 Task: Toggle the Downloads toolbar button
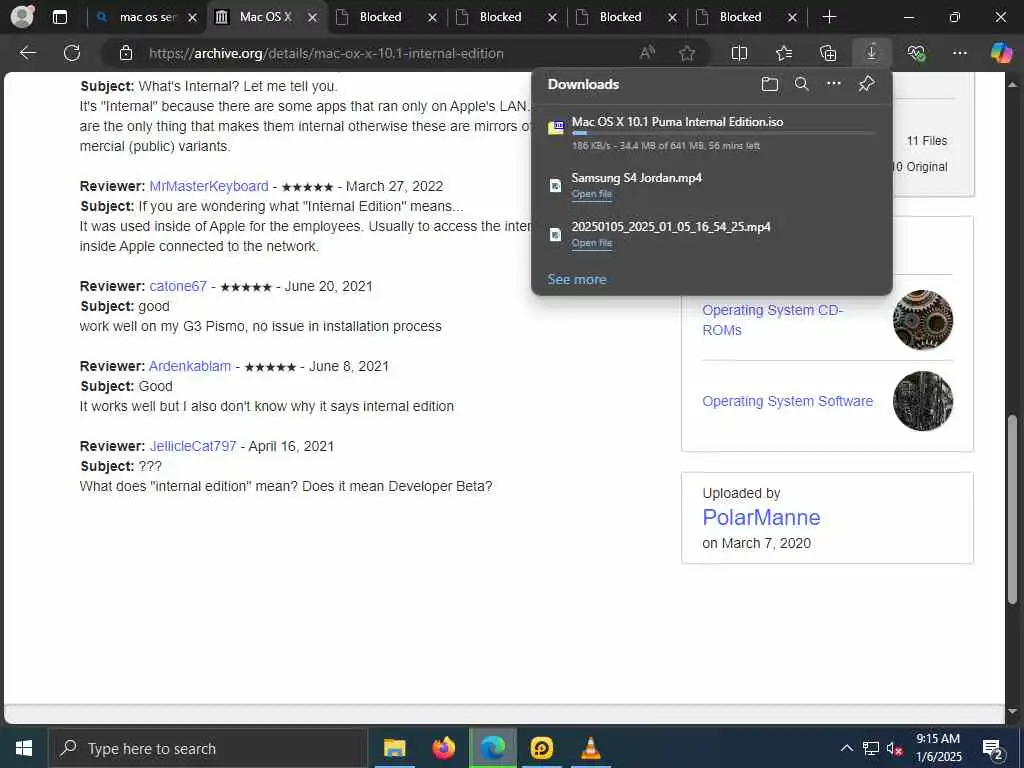pos(872,52)
